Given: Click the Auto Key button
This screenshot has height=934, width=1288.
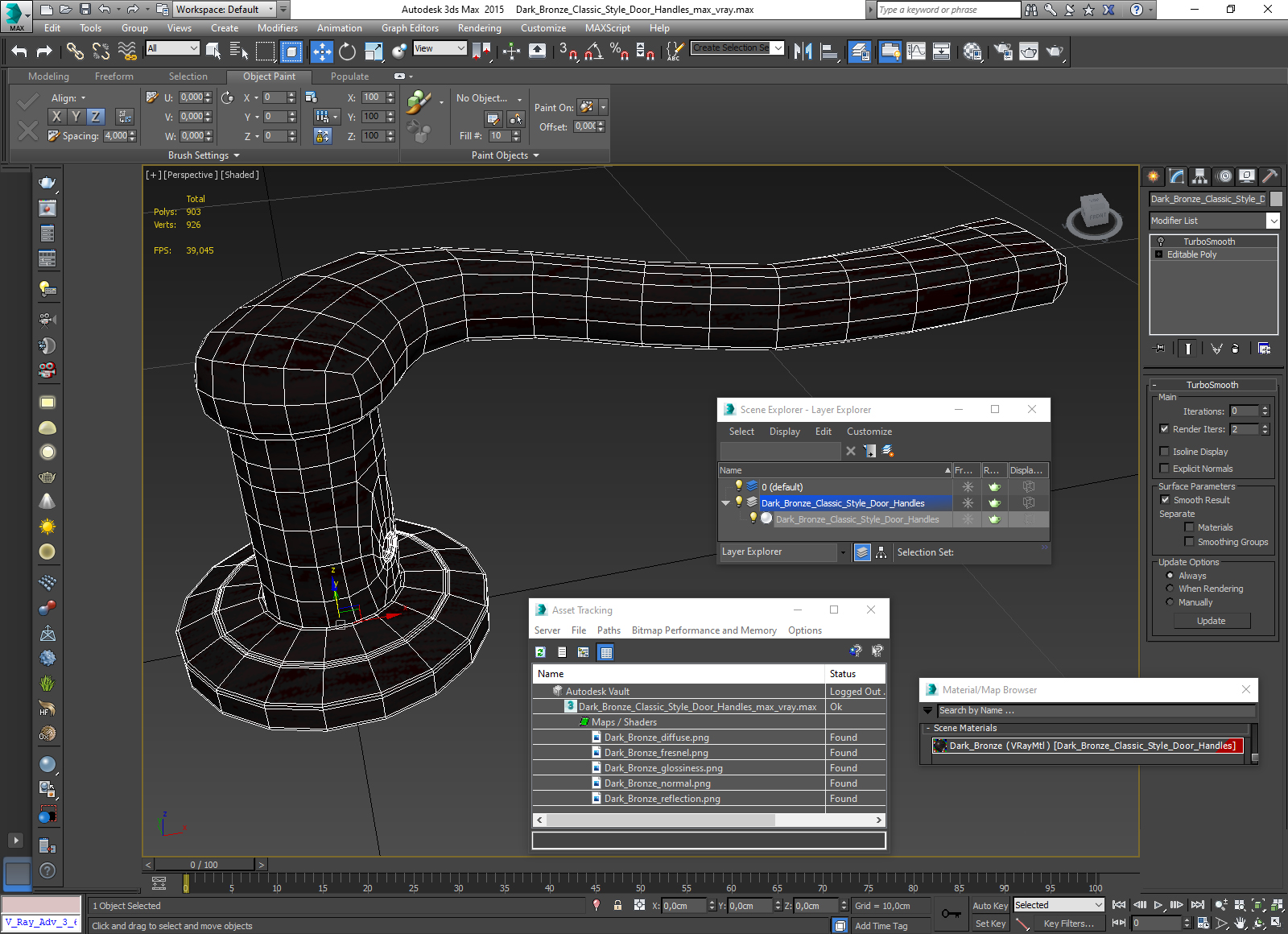Looking at the screenshot, I should (989, 906).
